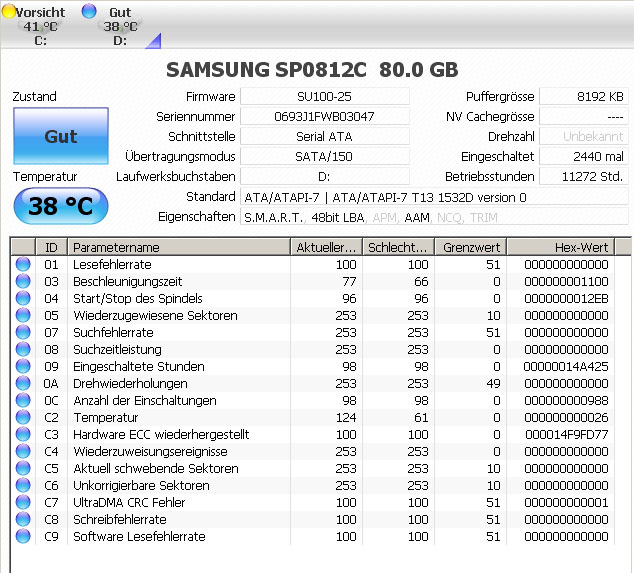Click the Puffergrösse field 8192 KB
This screenshot has height=573, width=634.
584,96
